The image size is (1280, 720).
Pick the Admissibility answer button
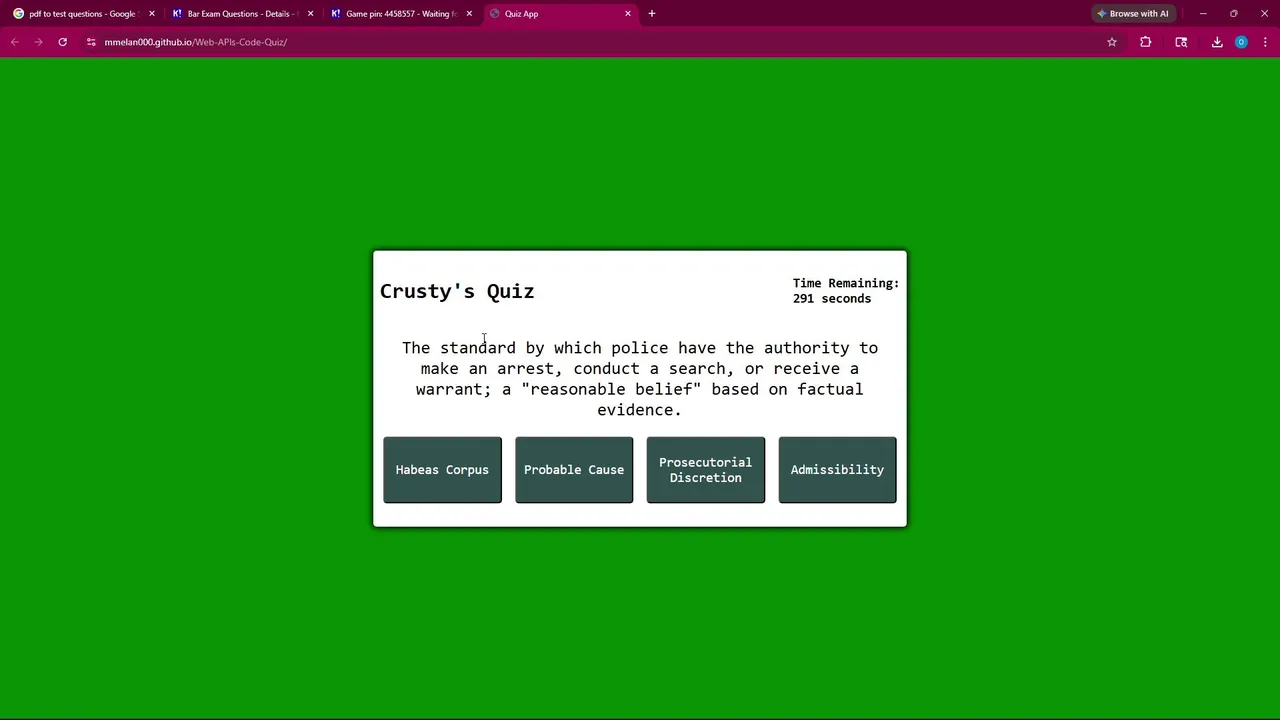click(x=838, y=470)
